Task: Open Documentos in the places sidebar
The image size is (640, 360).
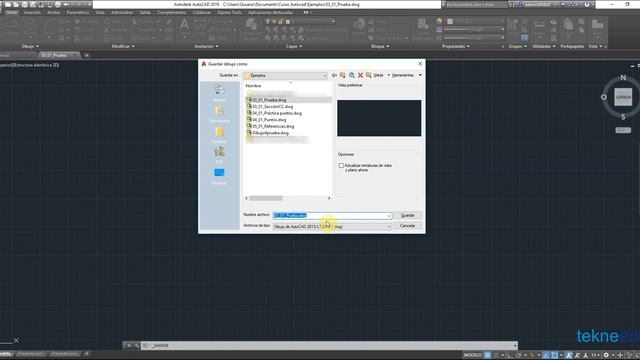Action: click(x=219, y=114)
